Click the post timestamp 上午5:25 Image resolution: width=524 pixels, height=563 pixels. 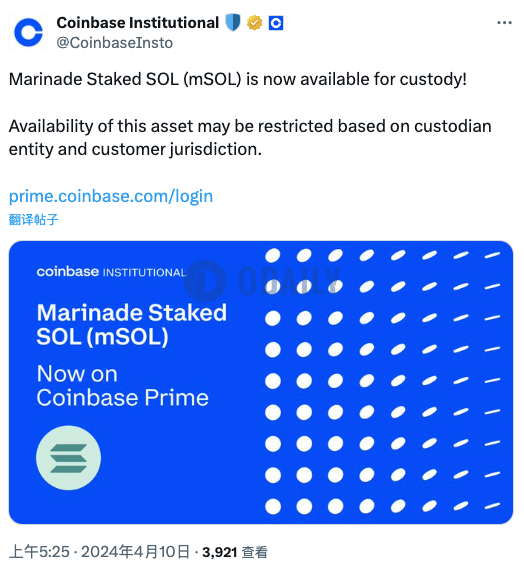[x=39, y=552]
